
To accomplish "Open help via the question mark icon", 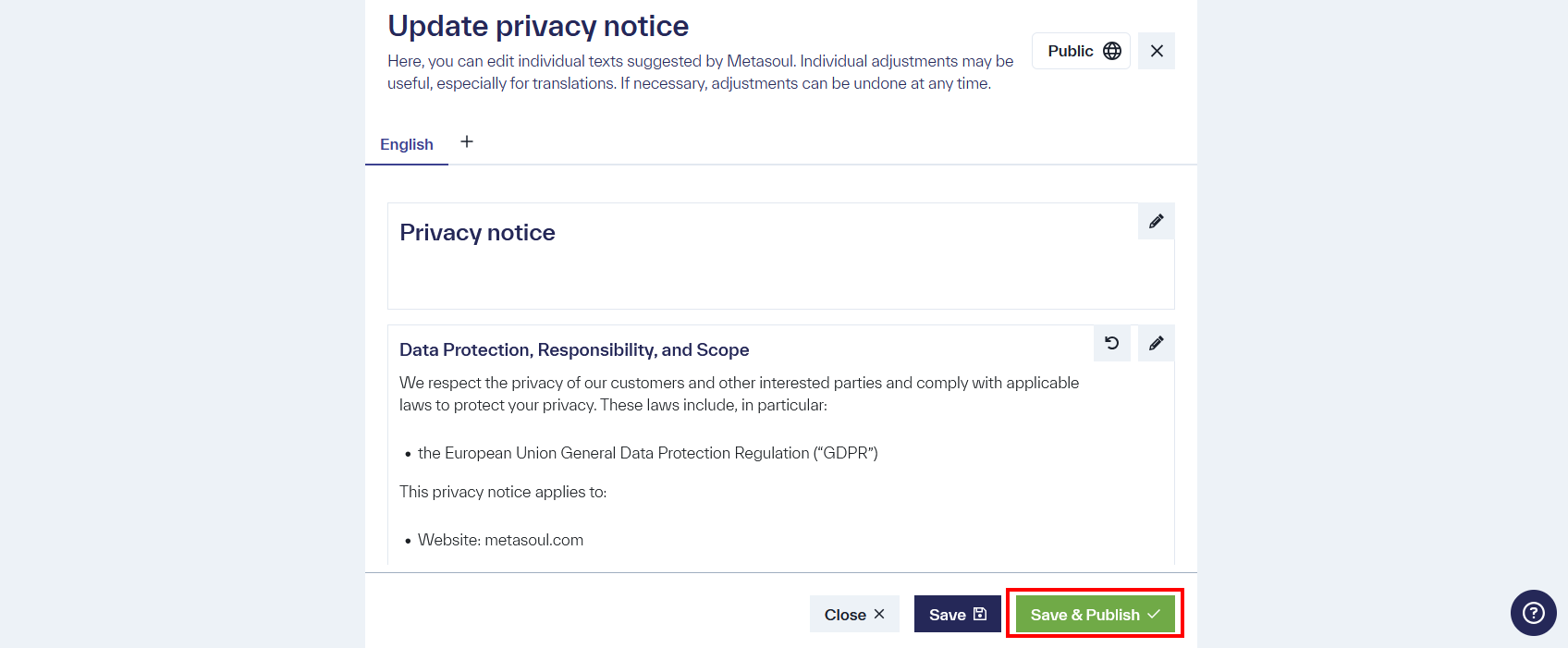I will click(1532, 613).
